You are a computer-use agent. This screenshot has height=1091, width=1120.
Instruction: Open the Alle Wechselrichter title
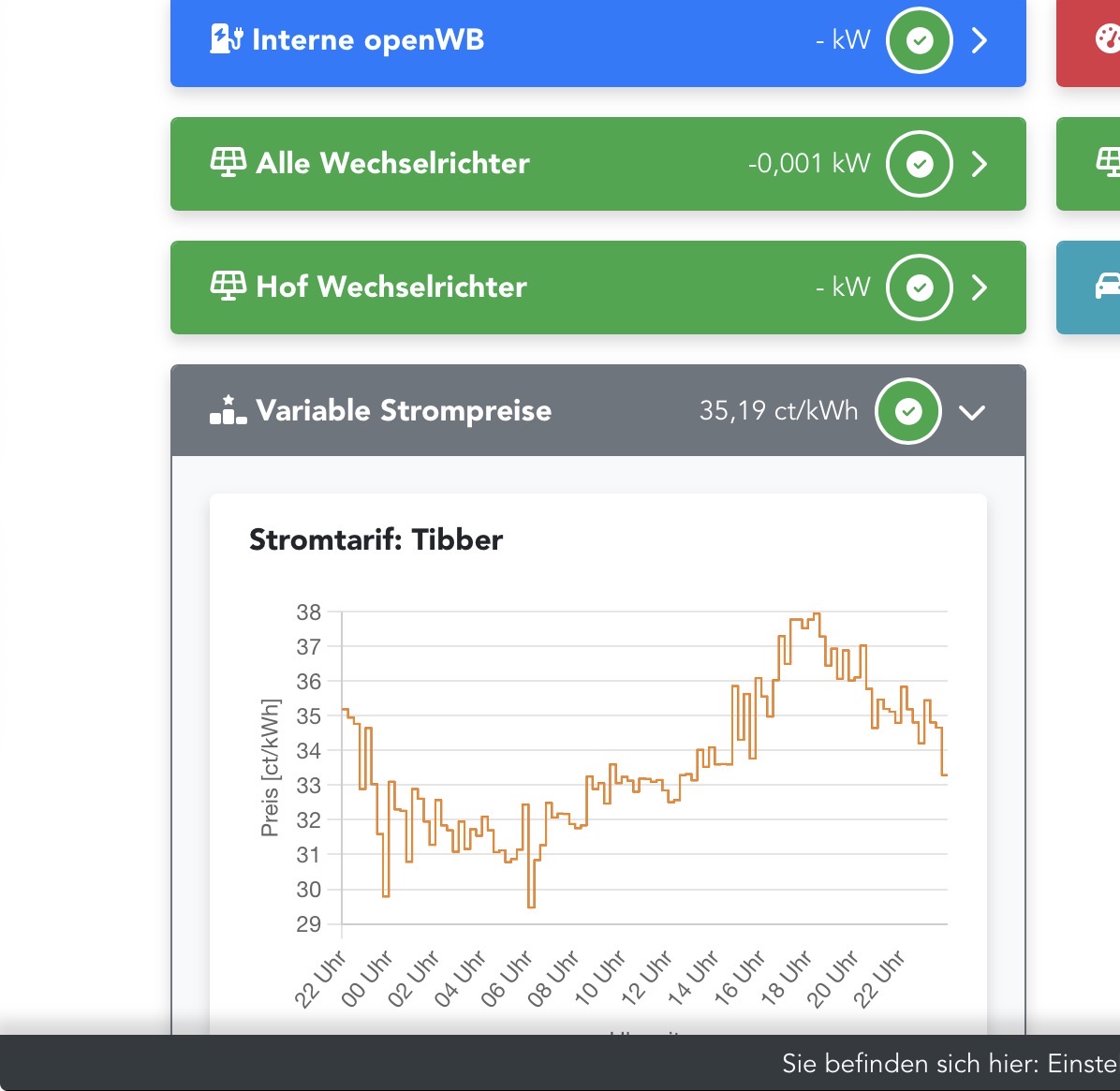(x=392, y=163)
